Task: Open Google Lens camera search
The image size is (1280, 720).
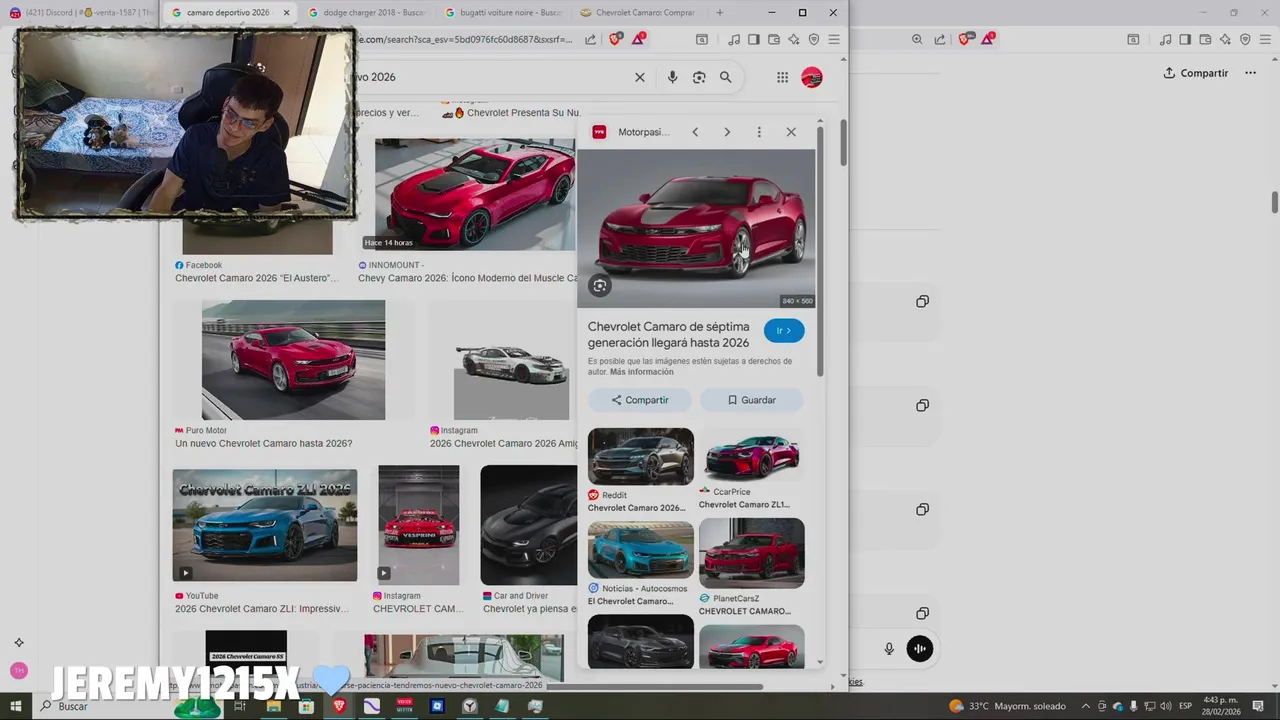Action: click(699, 77)
